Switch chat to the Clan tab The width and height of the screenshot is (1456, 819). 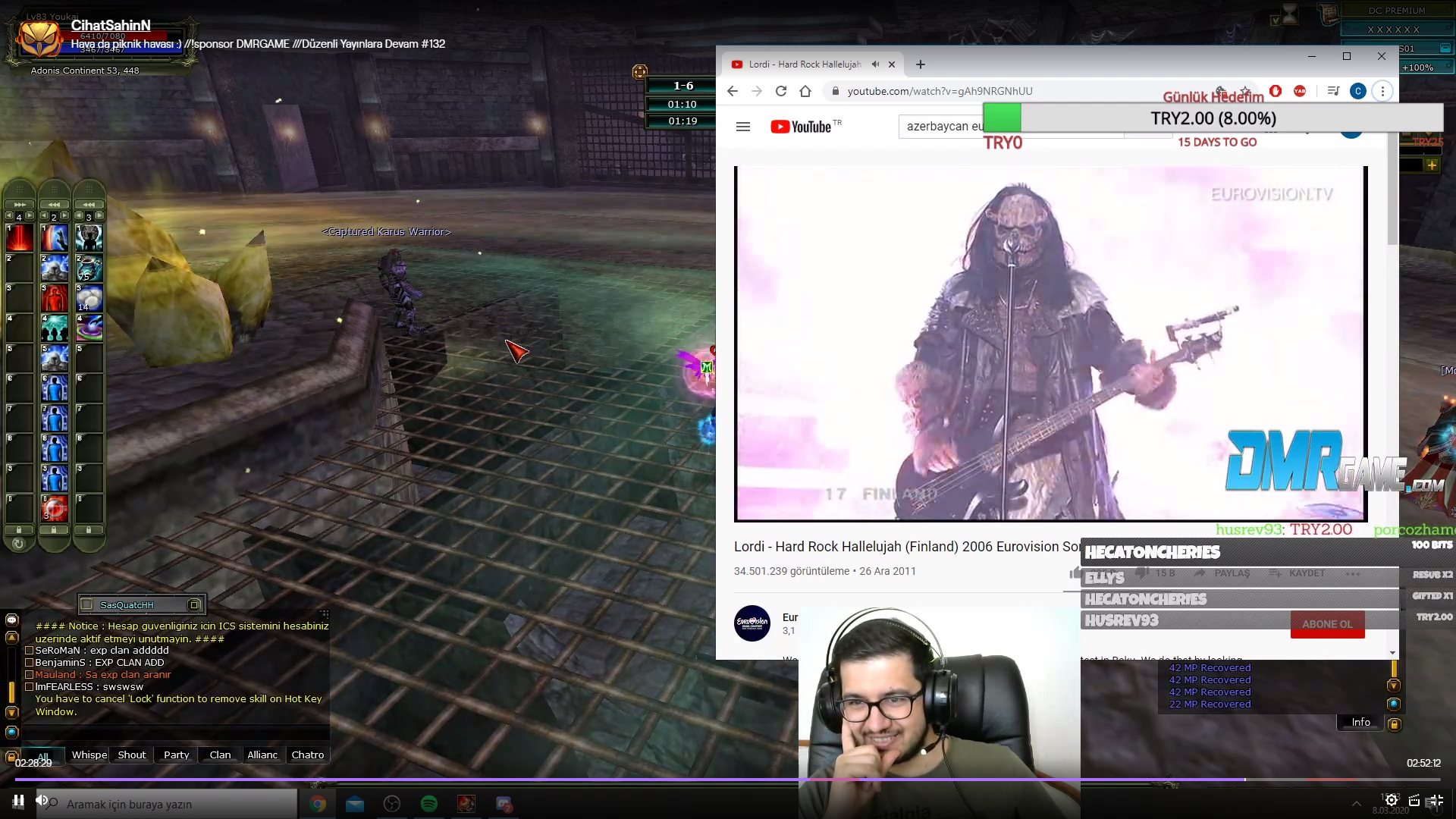coord(220,755)
